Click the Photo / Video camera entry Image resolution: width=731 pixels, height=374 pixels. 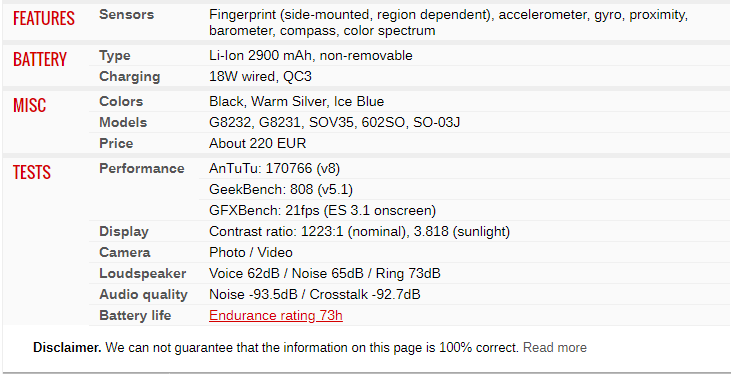[x=251, y=253]
